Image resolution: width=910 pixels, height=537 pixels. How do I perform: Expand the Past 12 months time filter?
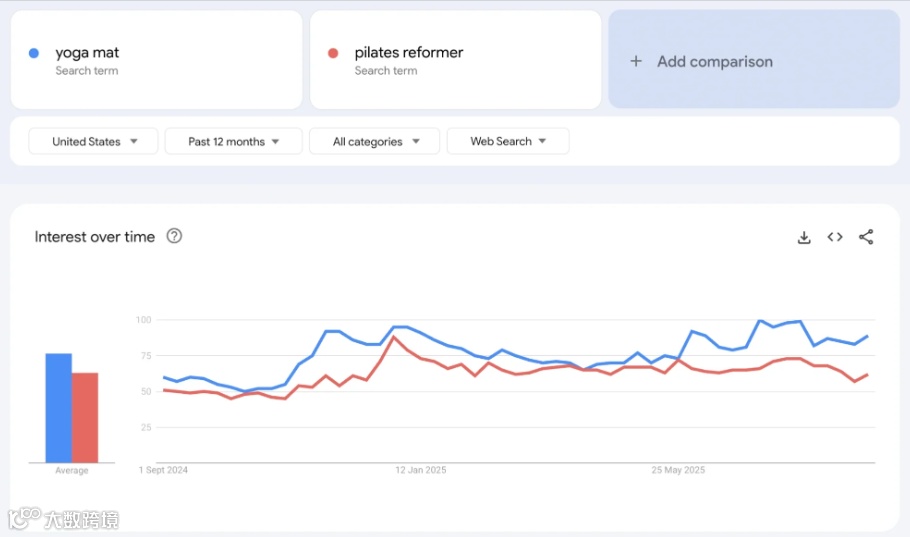[233, 142]
